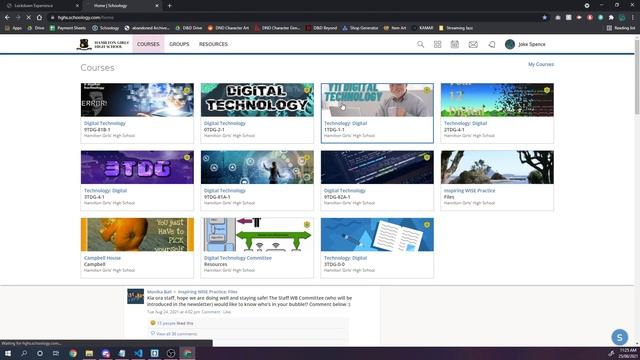This screenshot has height=360, width=640.
Task: Open the apps grid icon in header
Action: [438, 44]
